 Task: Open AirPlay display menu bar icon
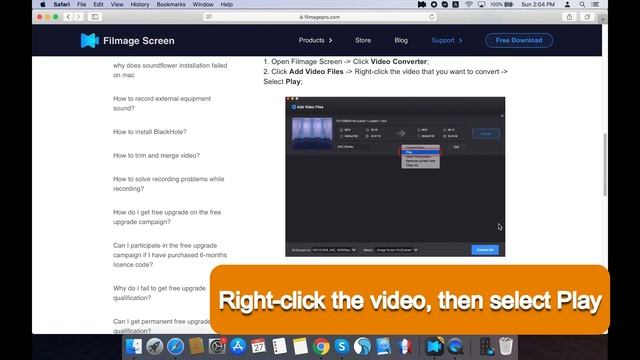pyautogui.click(x=482, y=4)
